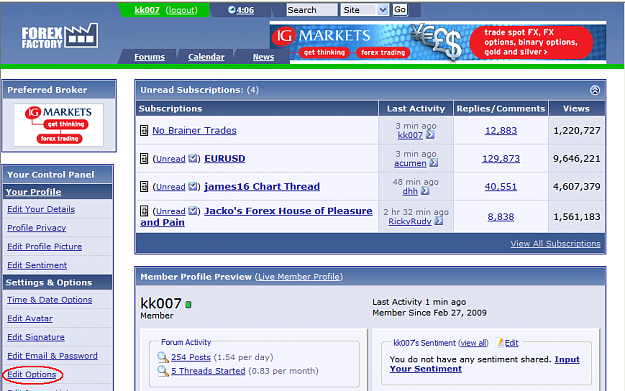
Task: Click View All Subscriptions
Action: click(555, 244)
